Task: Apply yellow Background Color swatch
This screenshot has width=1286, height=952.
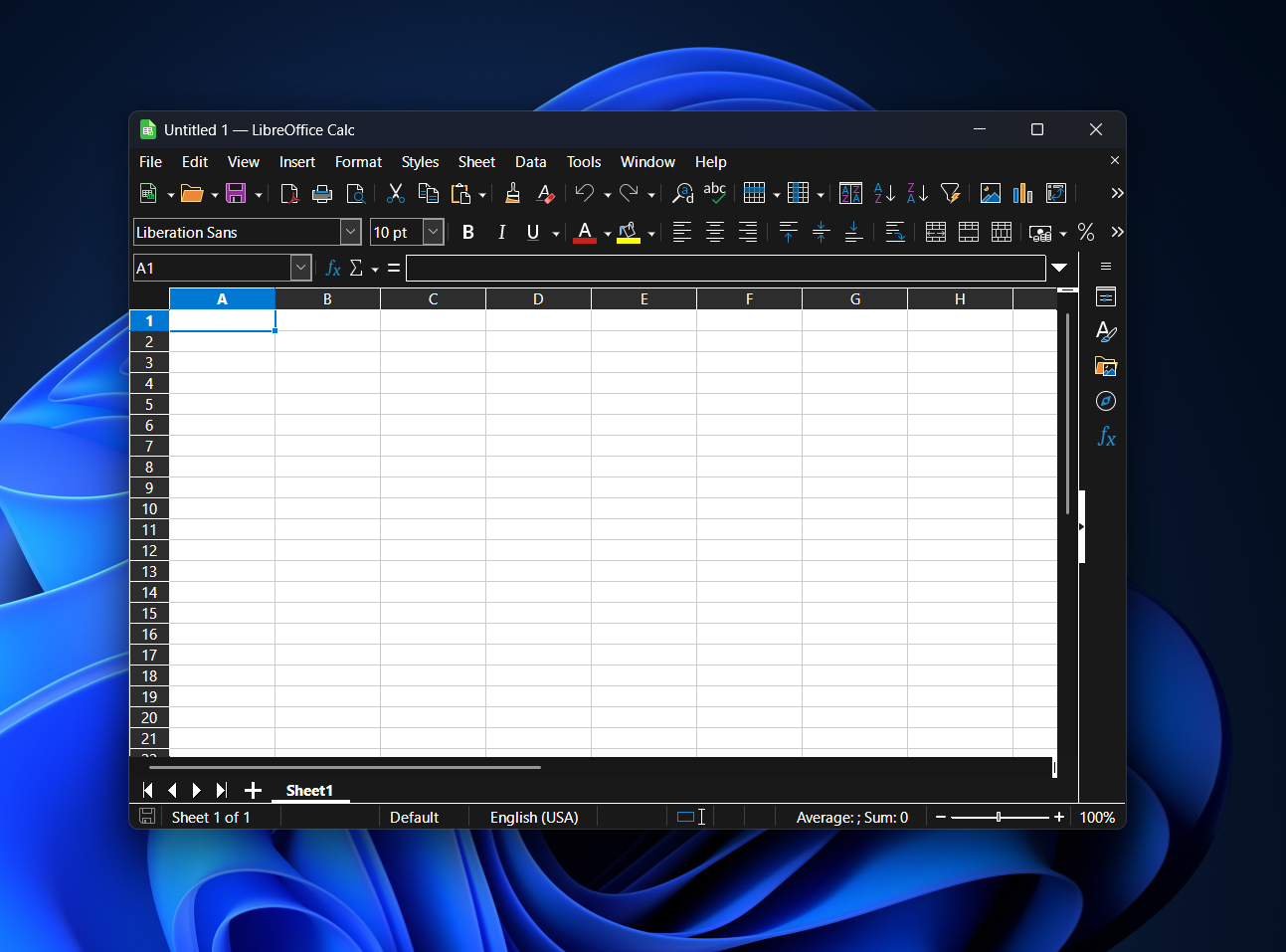Action: click(x=629, y=233)
